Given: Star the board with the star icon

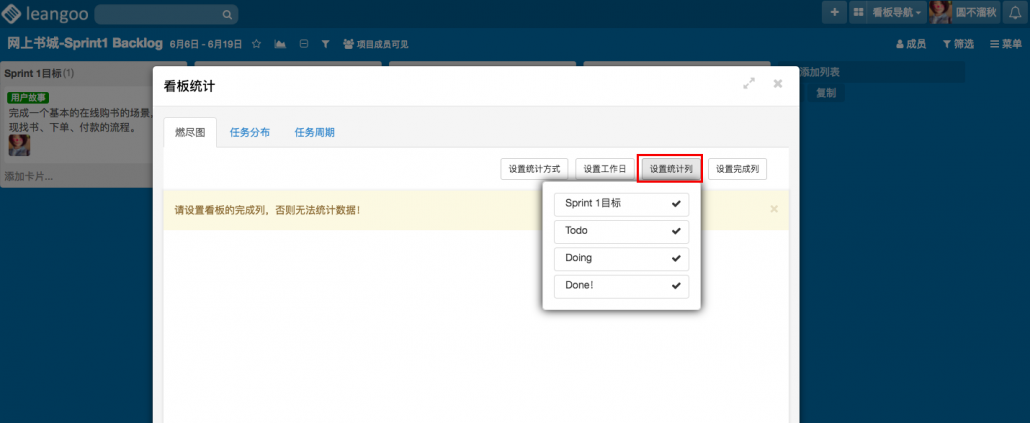Looking at the screenshot, I should tap(256, 44).
